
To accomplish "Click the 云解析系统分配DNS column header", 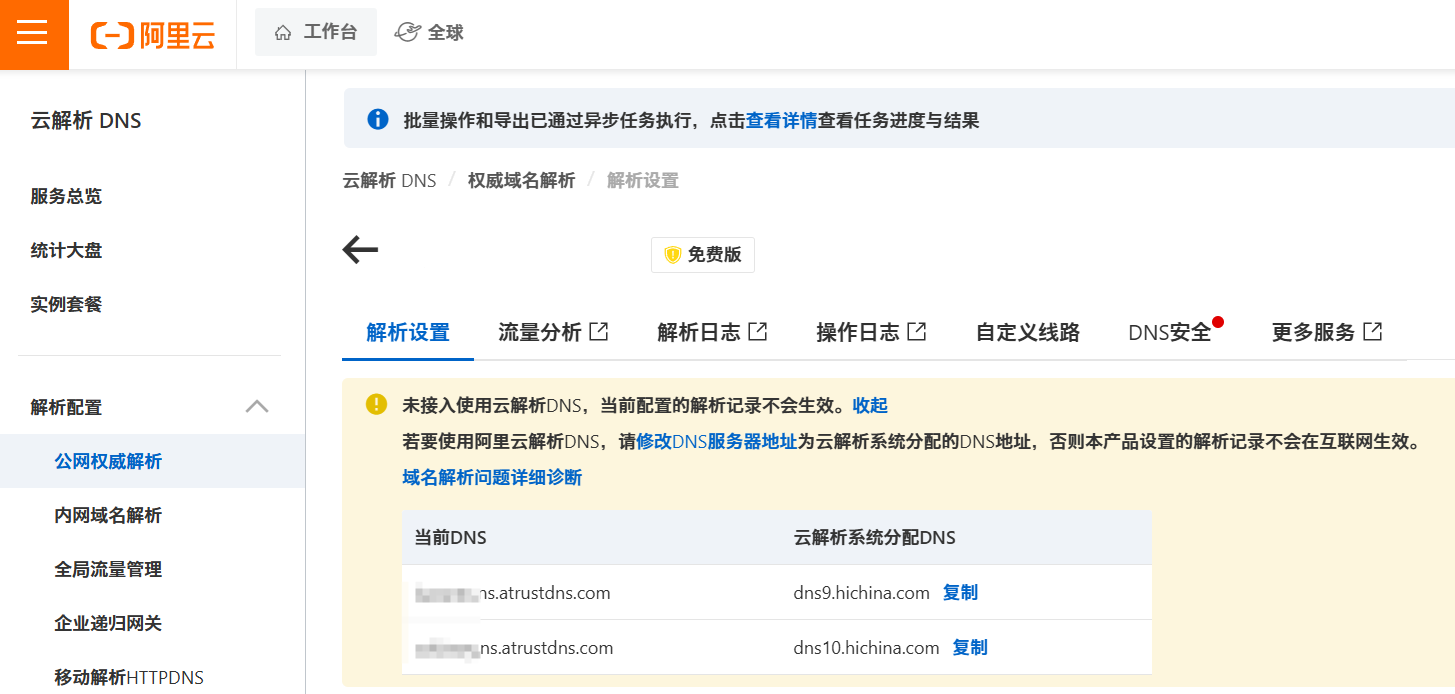I will click(875, 537).
